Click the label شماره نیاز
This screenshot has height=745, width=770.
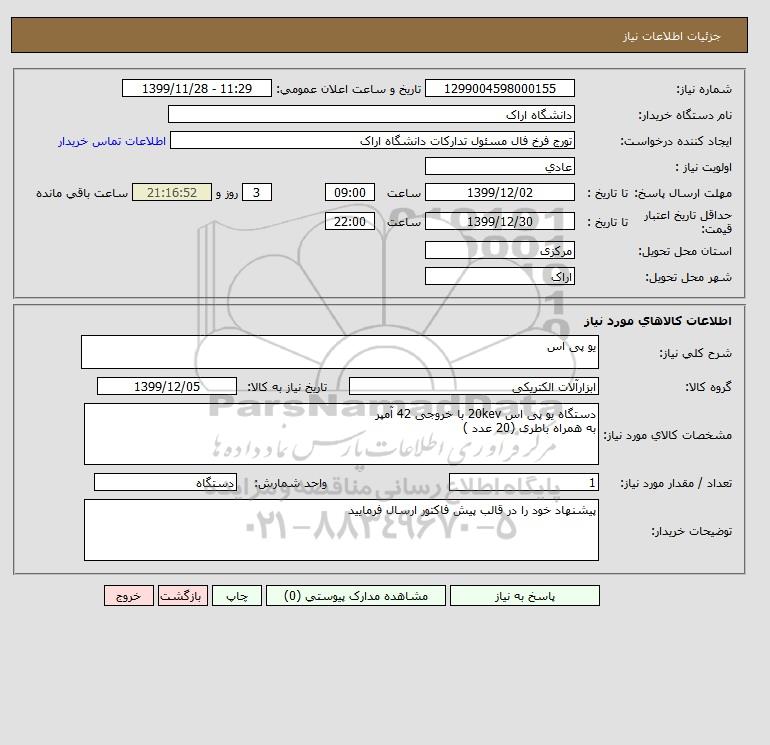pos(704,89)
